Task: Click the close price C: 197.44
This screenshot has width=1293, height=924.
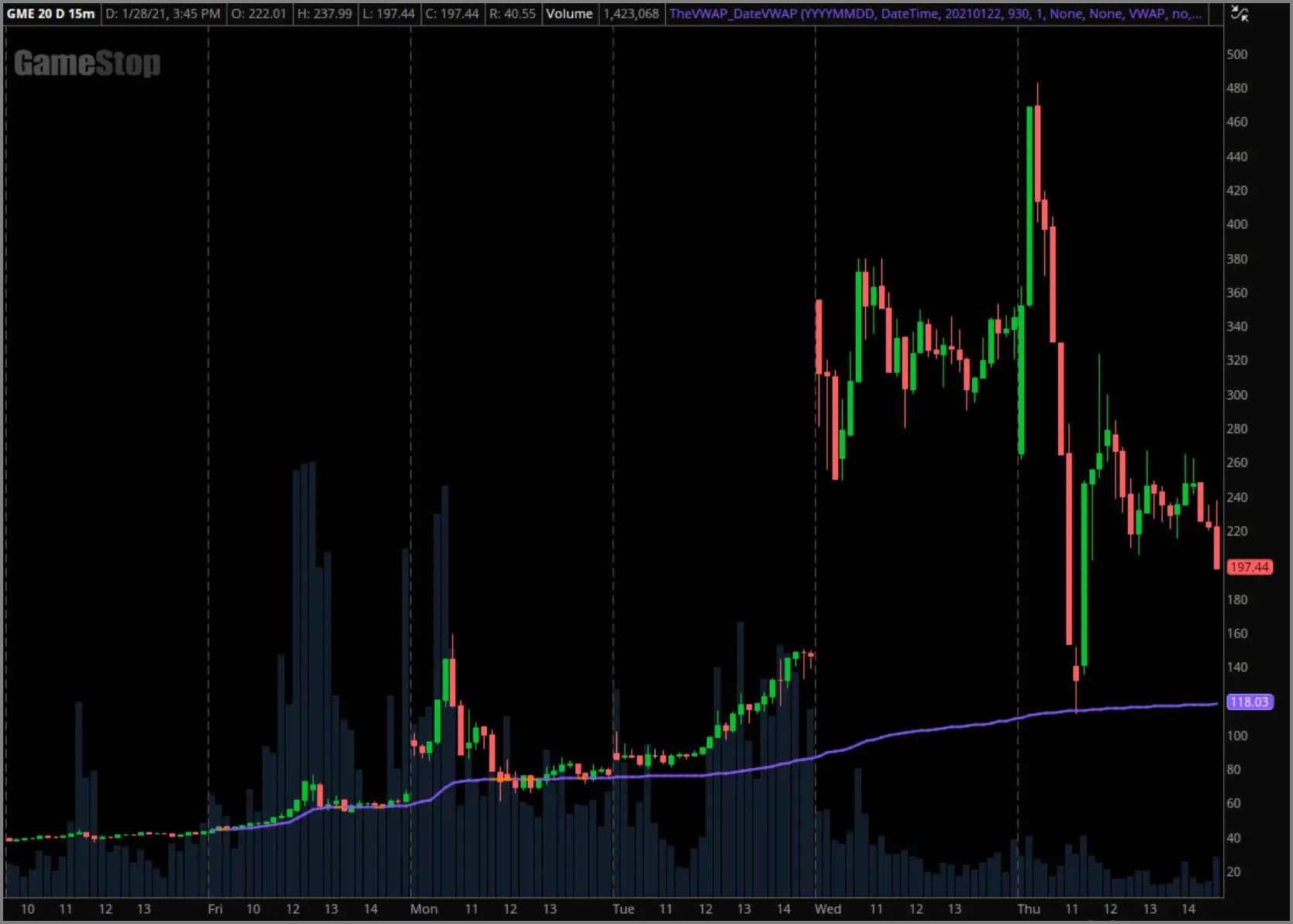Action: click(452, 14)
